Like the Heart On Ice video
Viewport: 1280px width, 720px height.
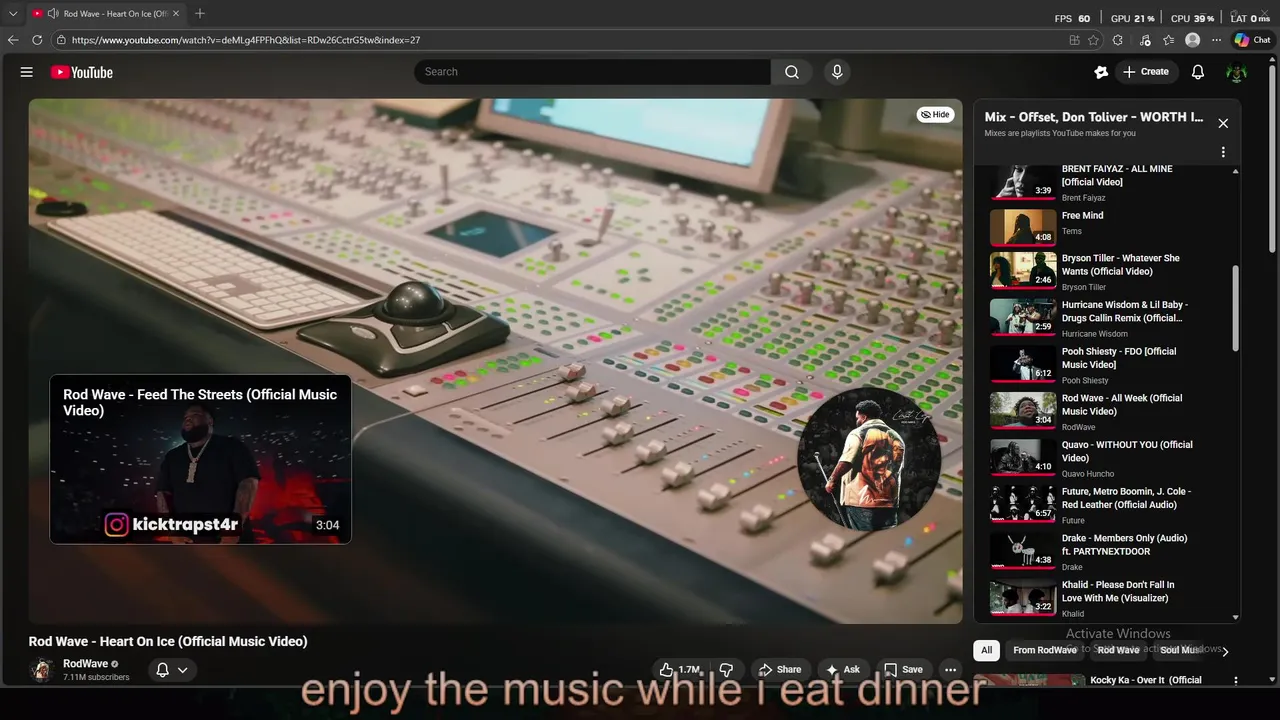coord(678,670)
